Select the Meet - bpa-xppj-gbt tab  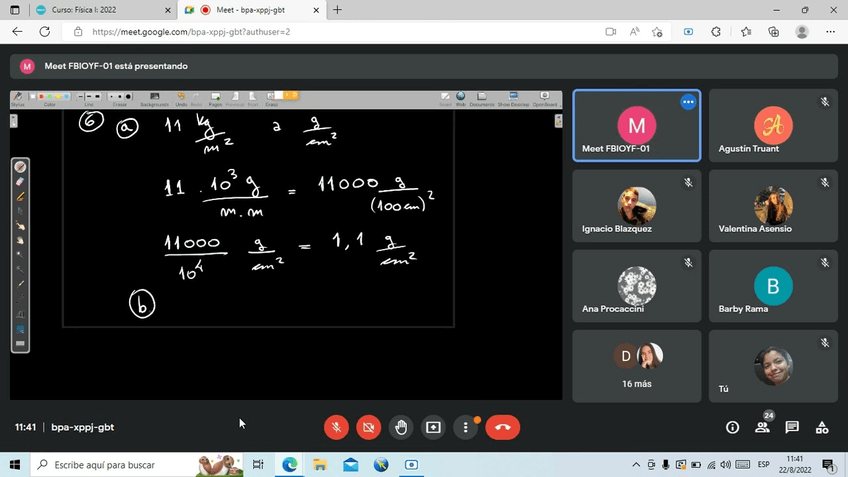click(253, 10)
